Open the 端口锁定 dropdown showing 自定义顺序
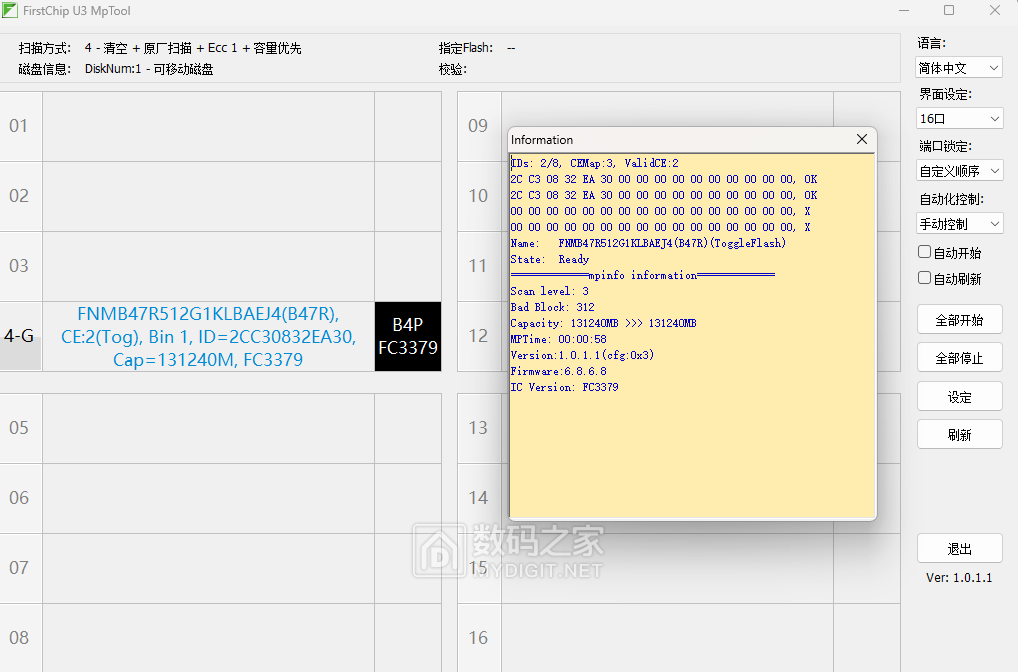The width and height of the screenshot is (1018, 672). (x=959, y=171)
